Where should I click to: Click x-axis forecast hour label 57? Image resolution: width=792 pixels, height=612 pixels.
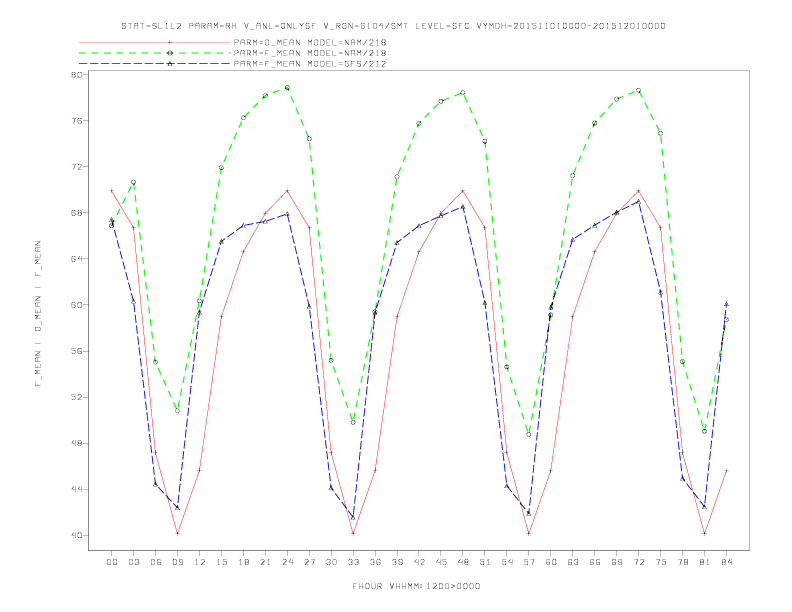[x=529, y=562]
